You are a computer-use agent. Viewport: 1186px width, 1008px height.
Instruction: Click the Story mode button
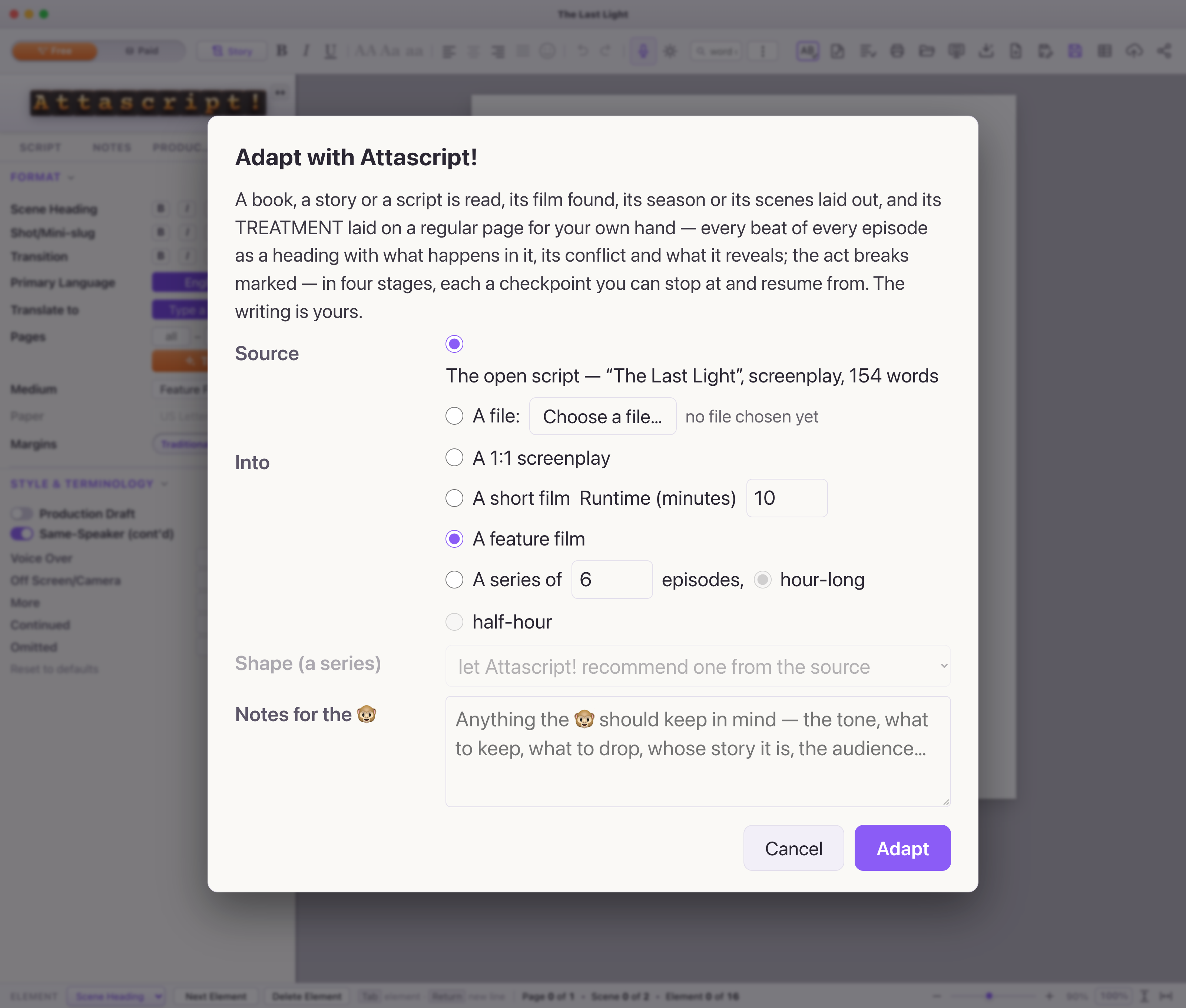tap(232, 52)
